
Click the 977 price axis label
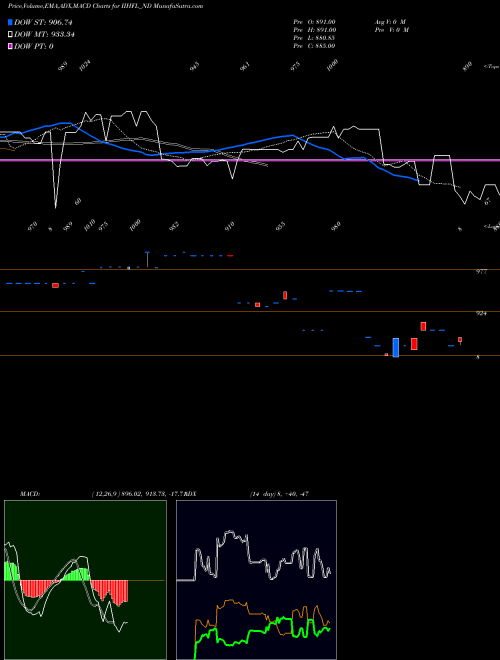481,272
